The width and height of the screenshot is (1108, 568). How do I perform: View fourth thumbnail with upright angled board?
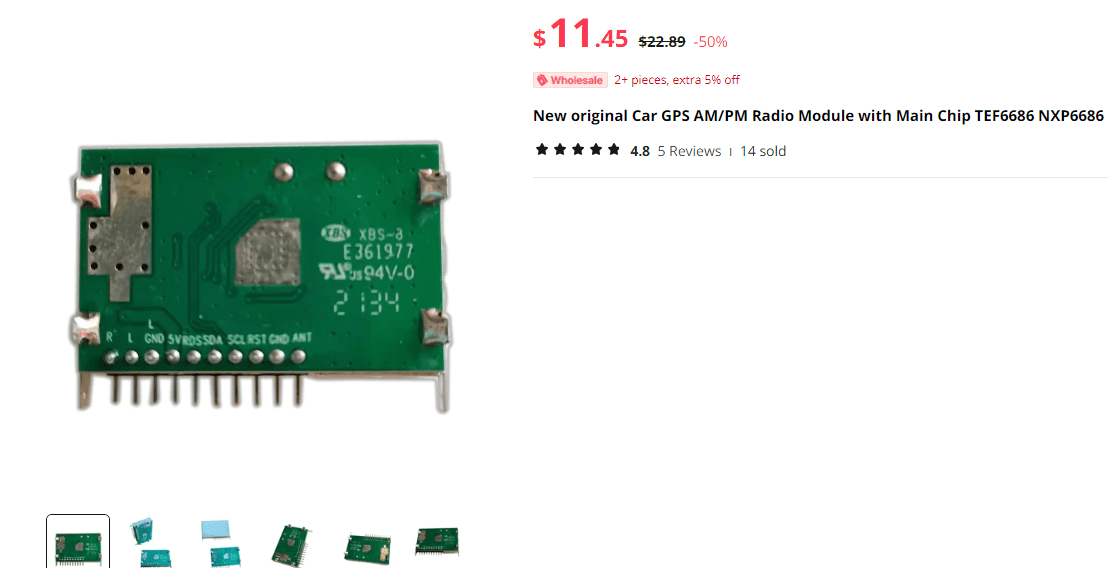[291, 545]
